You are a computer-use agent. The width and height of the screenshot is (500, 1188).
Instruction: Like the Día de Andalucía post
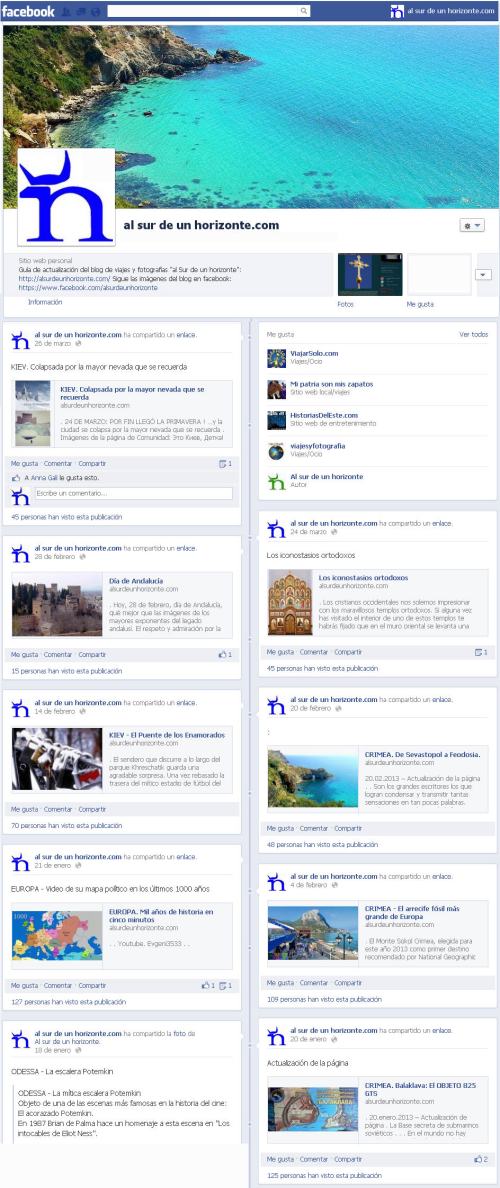pyautogui.click(x=24, y=655)
